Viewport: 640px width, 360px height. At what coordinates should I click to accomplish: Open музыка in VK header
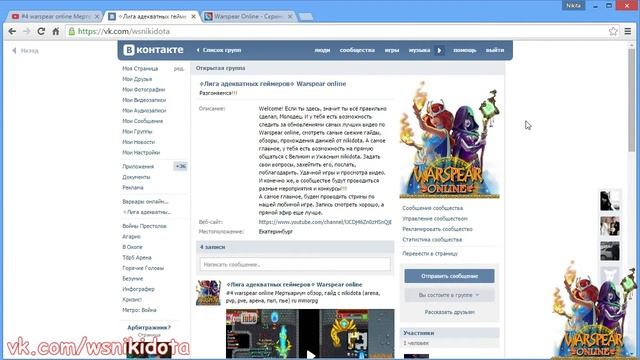pyautogui.click(x=419, y=50)
